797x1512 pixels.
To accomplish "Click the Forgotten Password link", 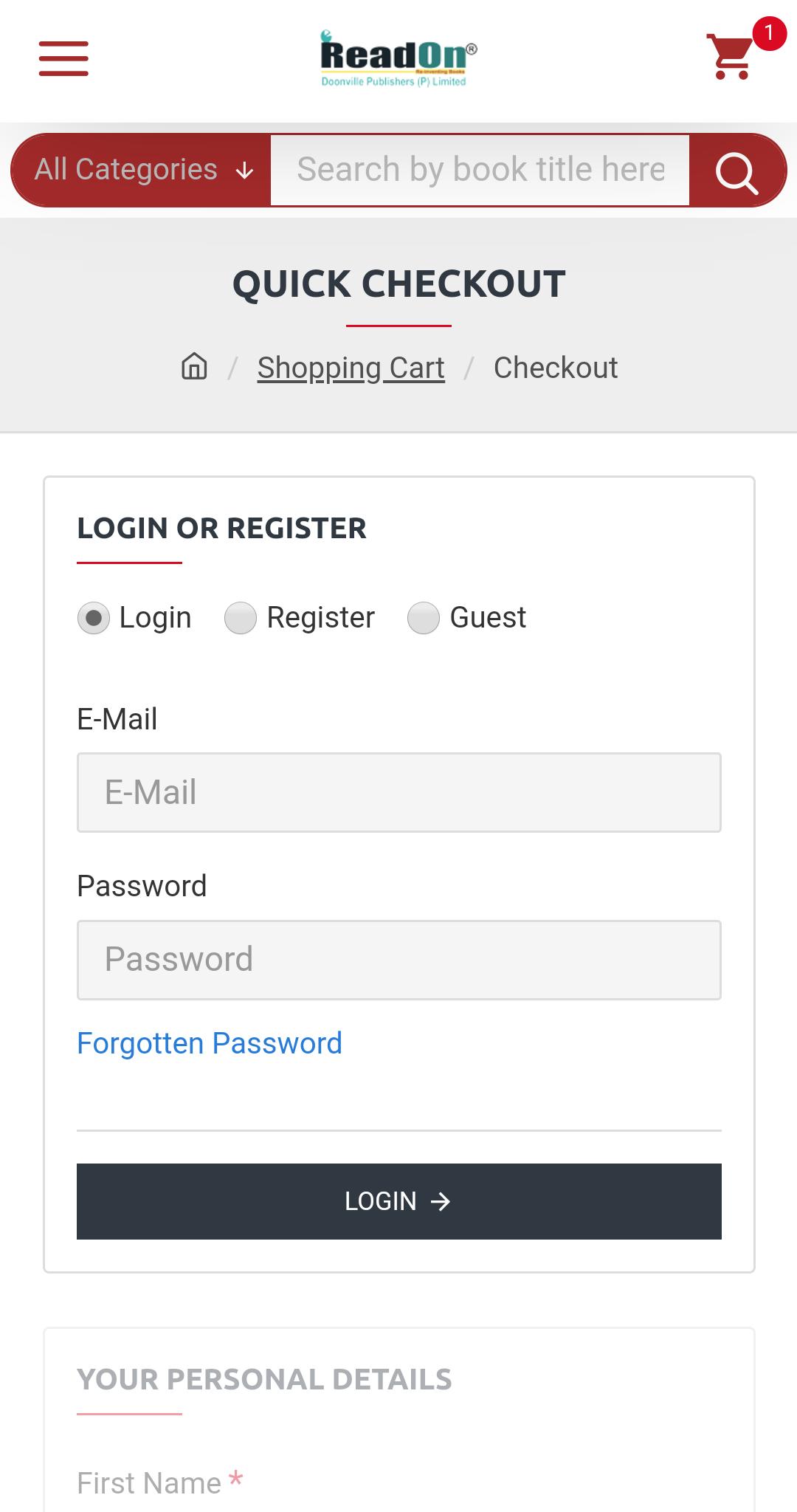I will (x=210, y=1043).
